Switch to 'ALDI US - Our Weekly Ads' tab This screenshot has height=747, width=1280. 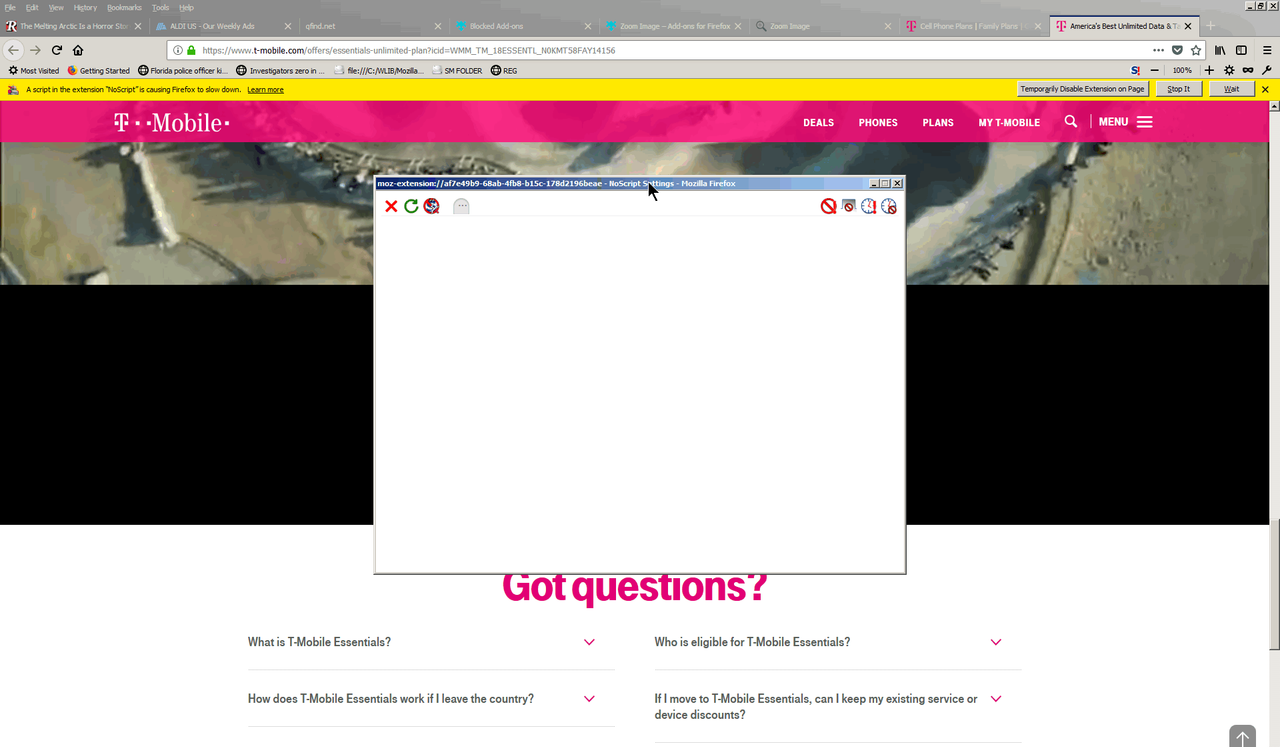[224, 26]
